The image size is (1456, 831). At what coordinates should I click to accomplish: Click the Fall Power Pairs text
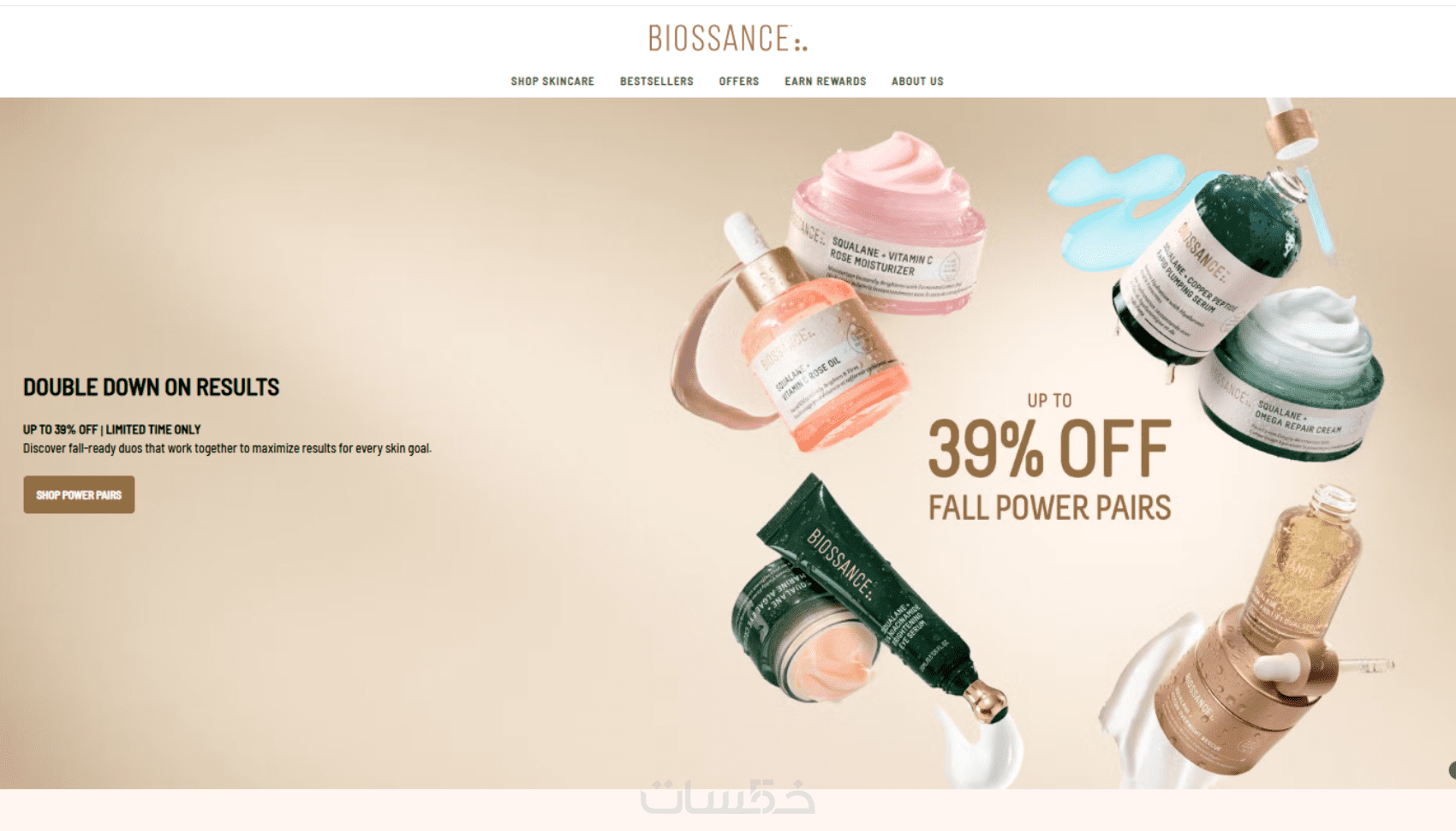pyautogui.click(x=1049, y=507)
